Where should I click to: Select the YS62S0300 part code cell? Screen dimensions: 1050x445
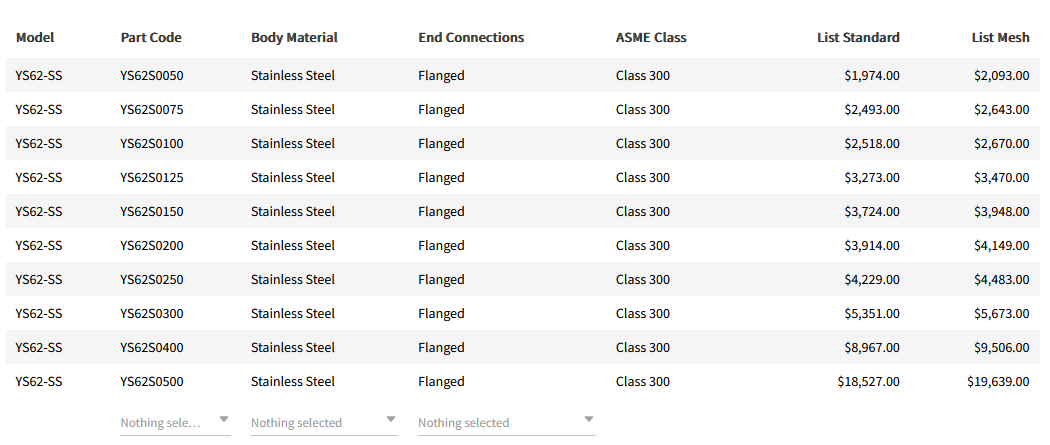152,314
